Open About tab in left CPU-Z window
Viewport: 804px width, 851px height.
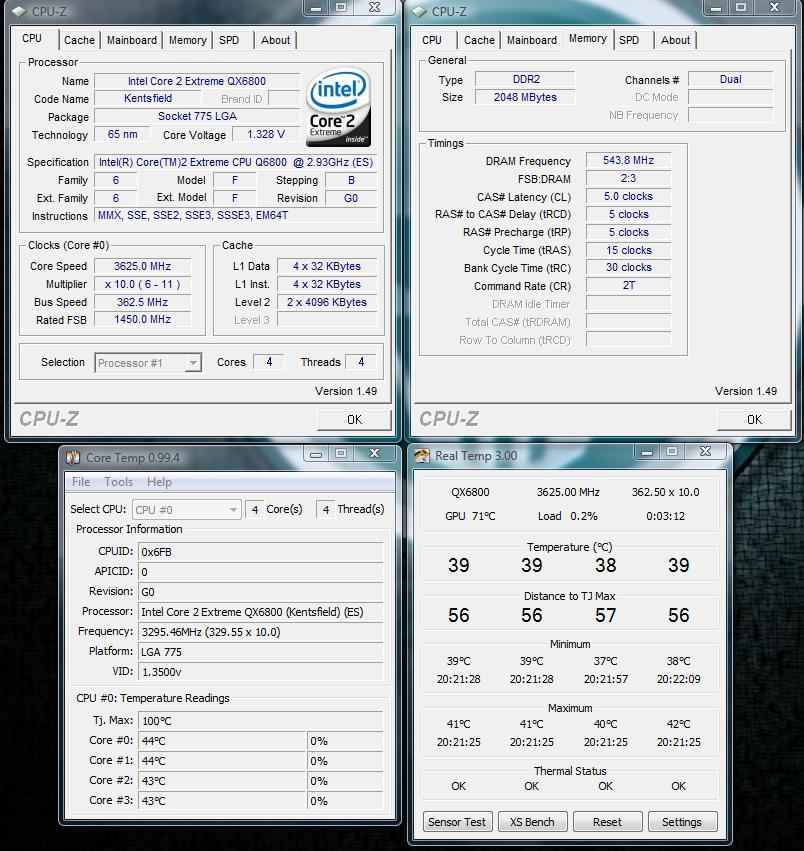[x=275, y=40]
